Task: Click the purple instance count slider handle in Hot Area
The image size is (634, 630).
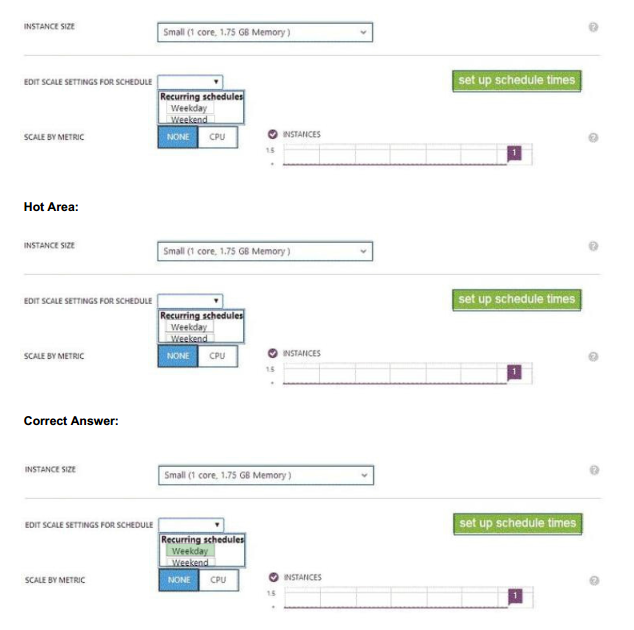Action: (514, 372)
